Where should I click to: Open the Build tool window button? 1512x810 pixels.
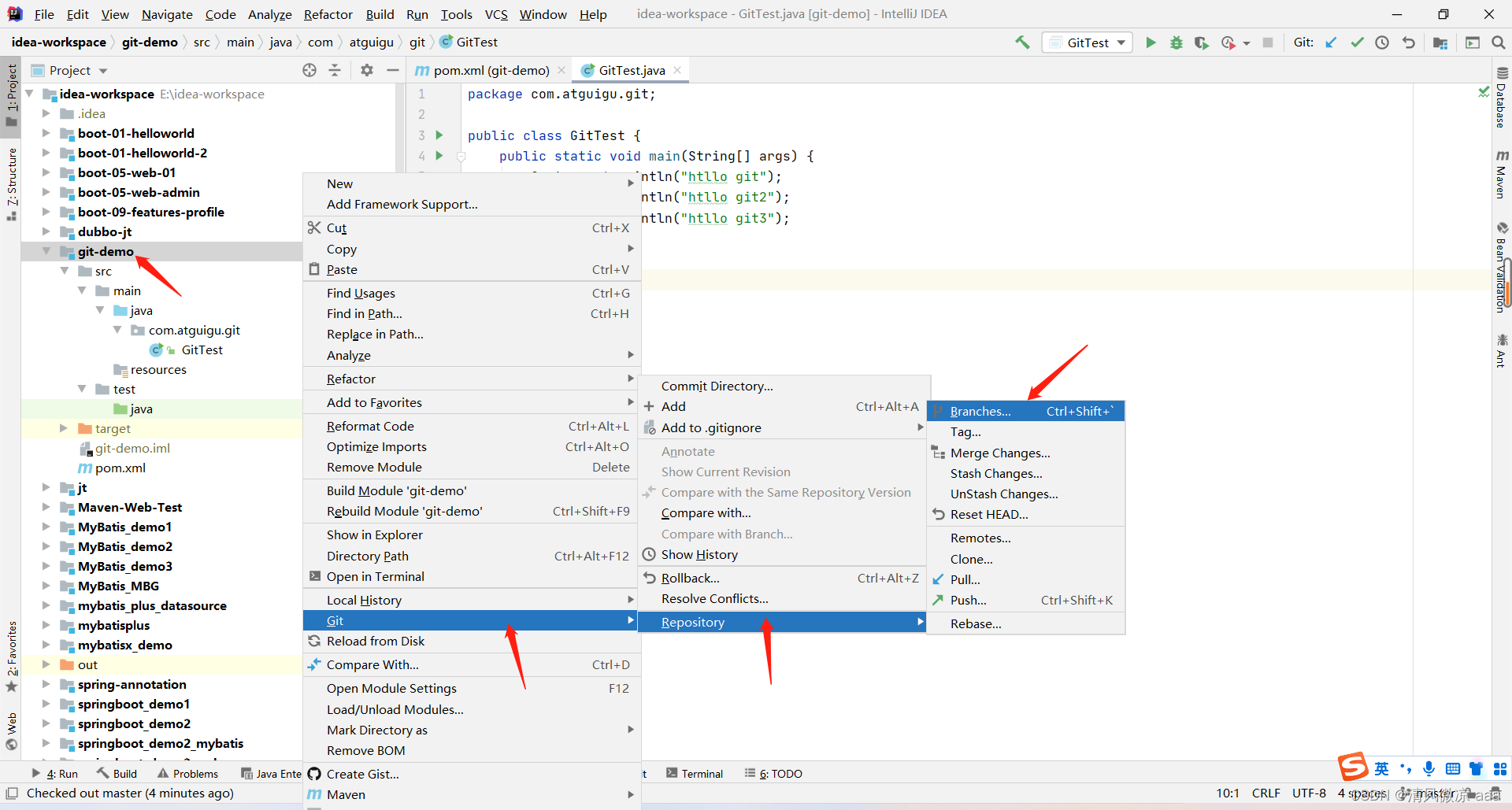pos(117,773)
